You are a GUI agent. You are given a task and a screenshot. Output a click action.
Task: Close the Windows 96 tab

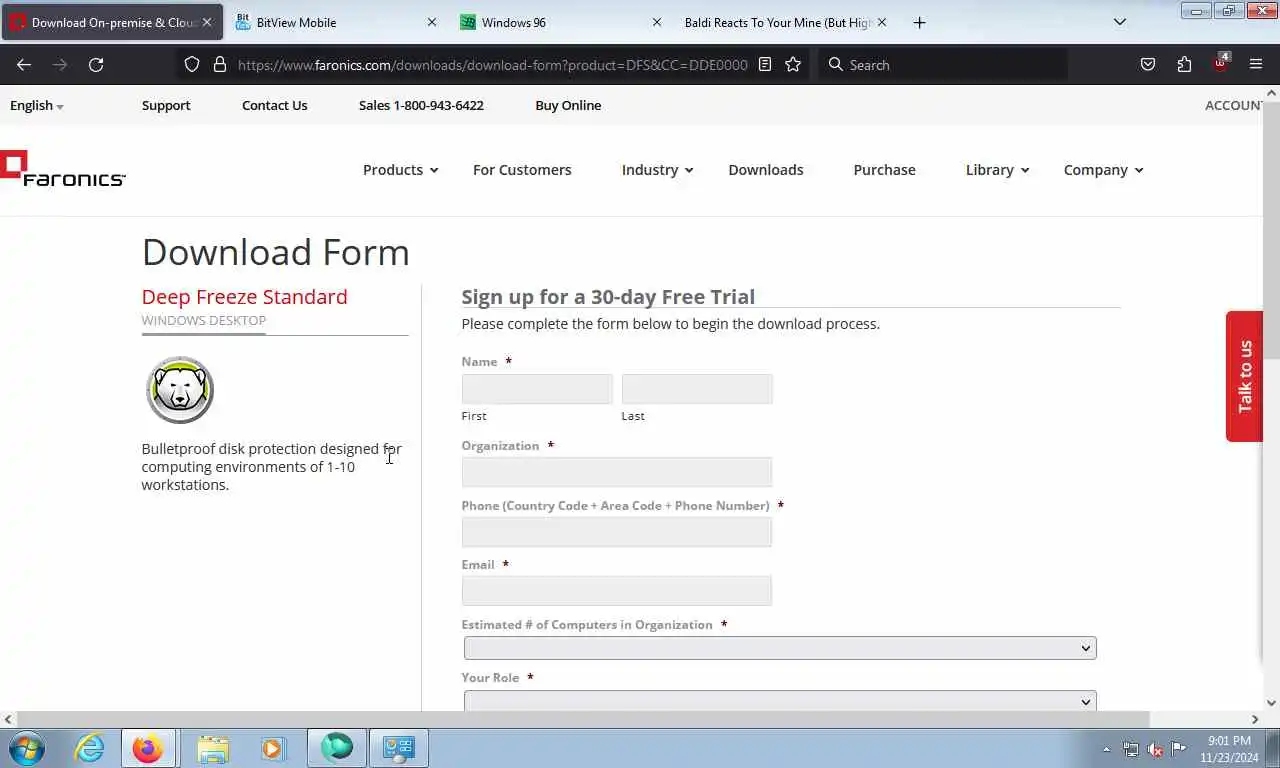point(657,22)
